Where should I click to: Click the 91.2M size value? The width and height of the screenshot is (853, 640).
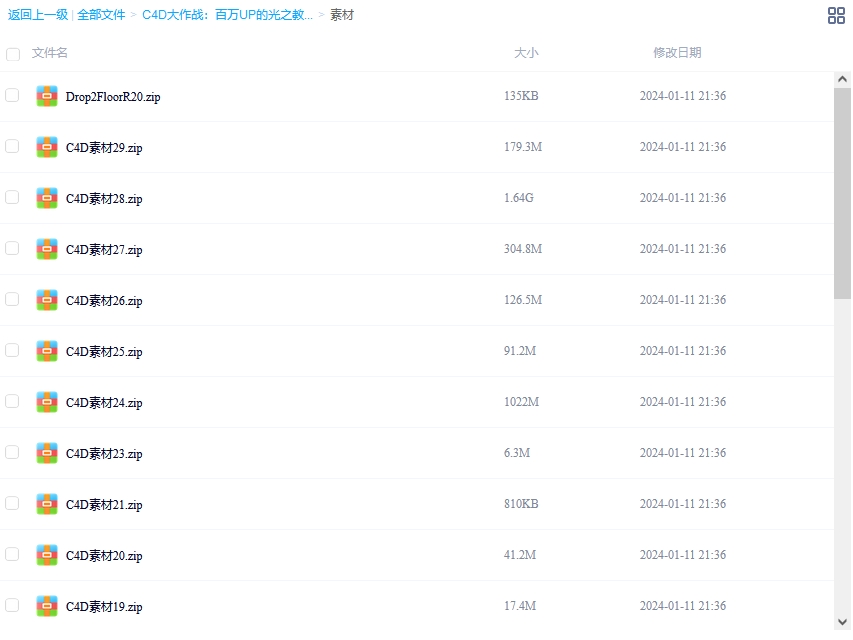tap(520, 351)
